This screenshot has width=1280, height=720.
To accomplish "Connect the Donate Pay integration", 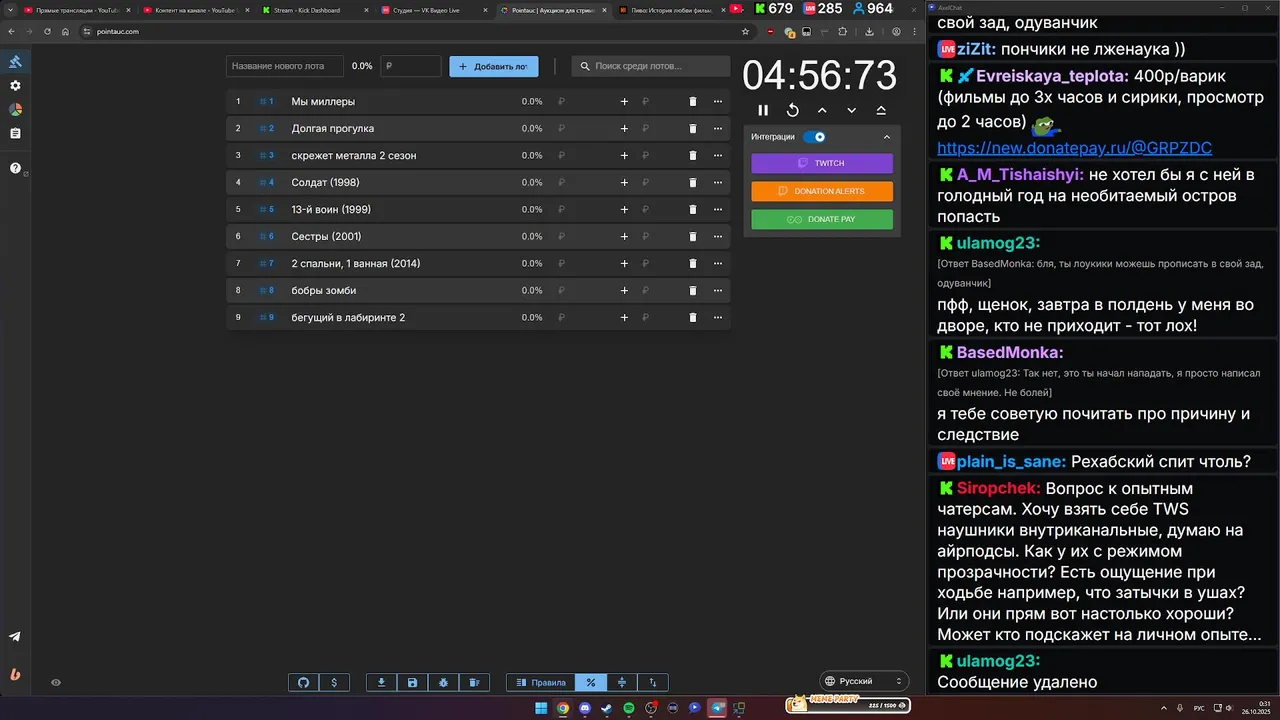I will pyautogui.click(x=822, y=219).
